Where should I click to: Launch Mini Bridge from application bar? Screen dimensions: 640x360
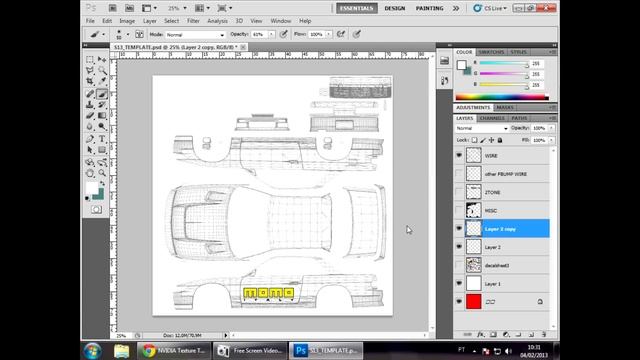(129, 8)
